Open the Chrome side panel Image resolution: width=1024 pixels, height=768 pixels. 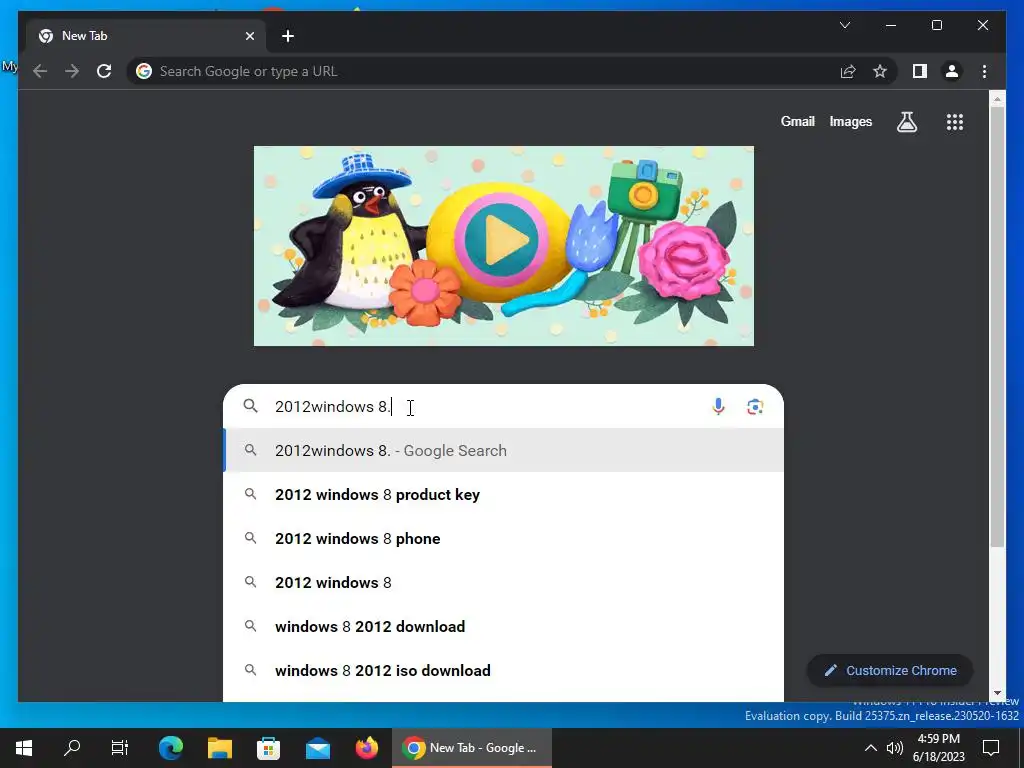tap(920, 71)
